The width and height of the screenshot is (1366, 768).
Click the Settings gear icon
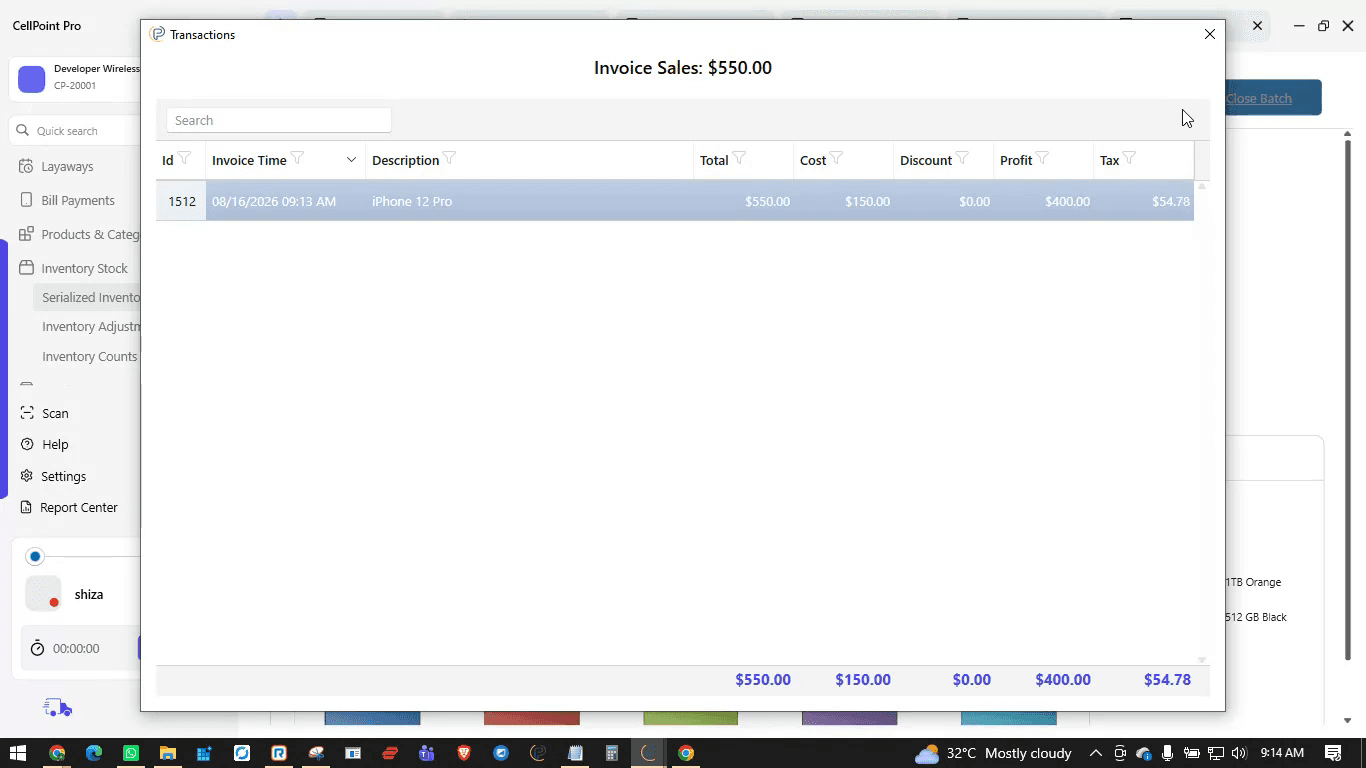click(x=26, y=476)
